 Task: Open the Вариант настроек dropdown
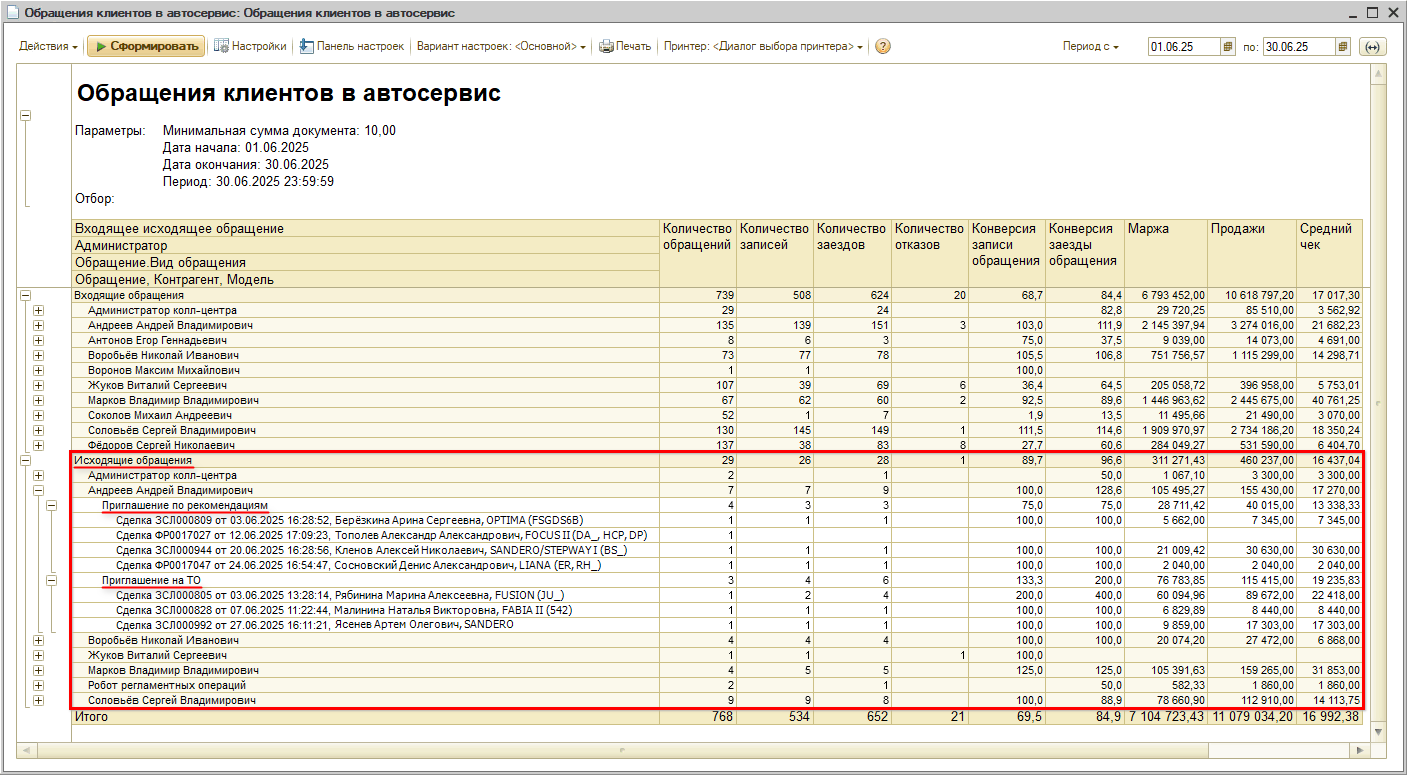click(501, 47)
